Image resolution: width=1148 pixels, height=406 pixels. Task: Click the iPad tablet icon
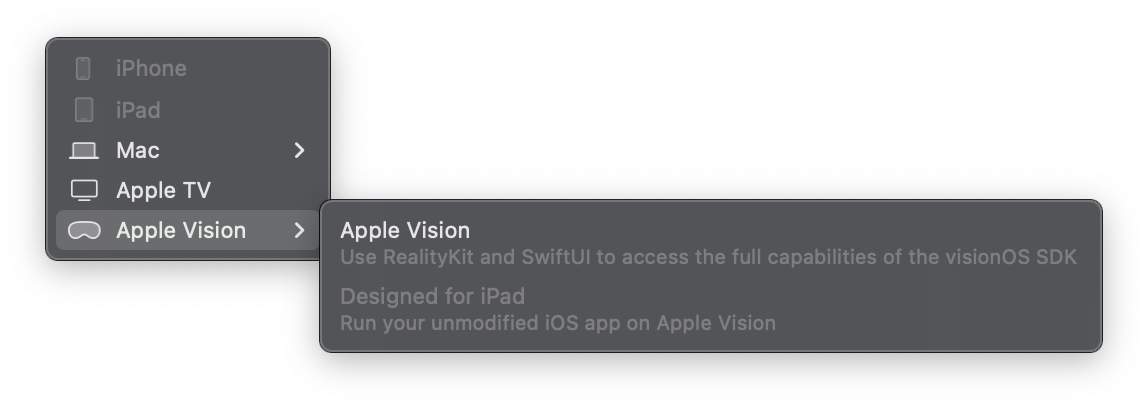click(84, 110)
